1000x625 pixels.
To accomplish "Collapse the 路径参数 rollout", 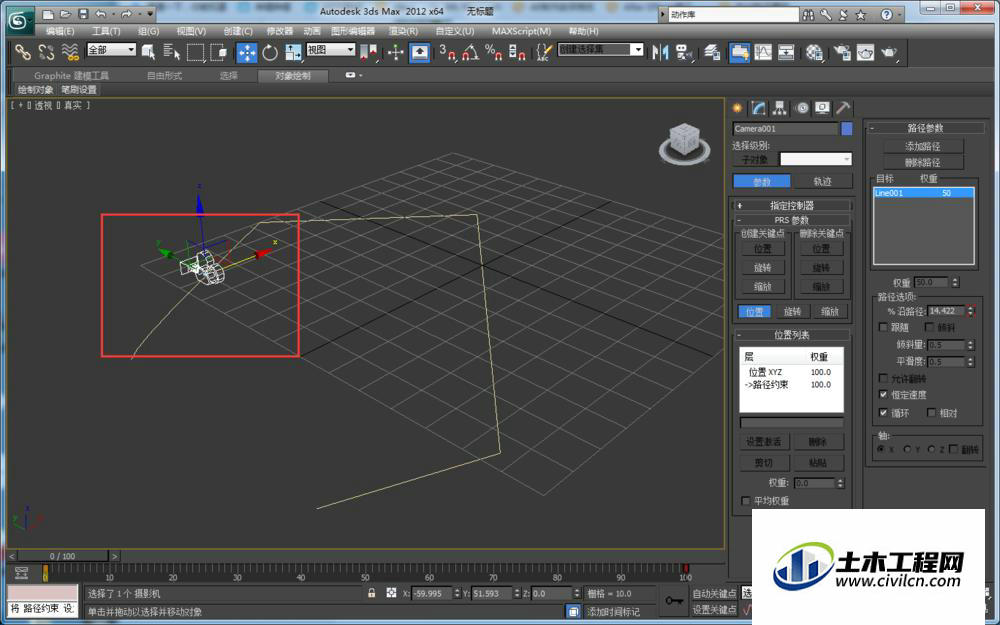I will tap(925, 128).
